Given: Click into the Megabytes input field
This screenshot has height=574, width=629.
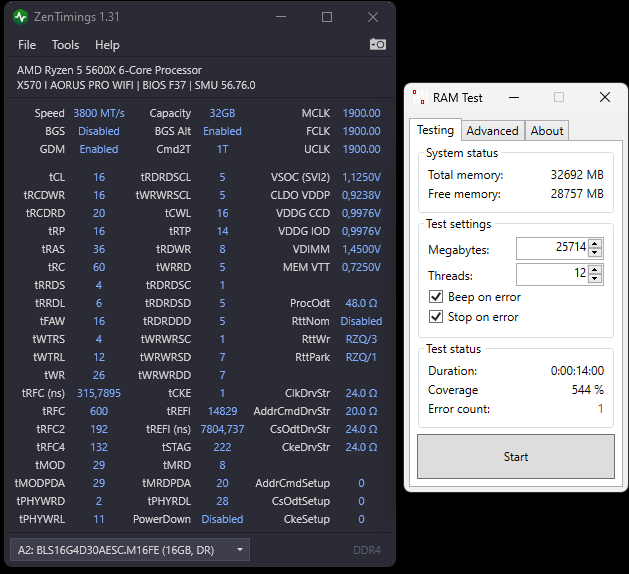Looking at the screenshot, I should click(x=552, y=248).
